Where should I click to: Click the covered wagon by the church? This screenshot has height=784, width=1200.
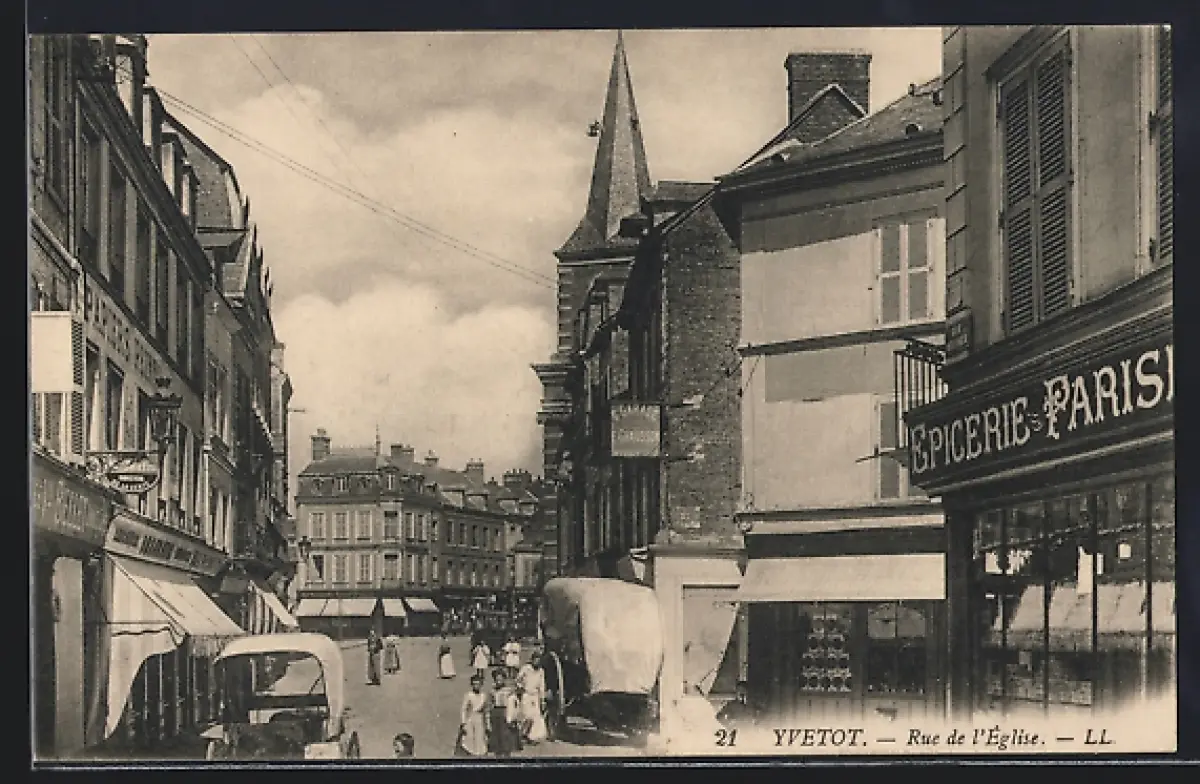(601, 640)
